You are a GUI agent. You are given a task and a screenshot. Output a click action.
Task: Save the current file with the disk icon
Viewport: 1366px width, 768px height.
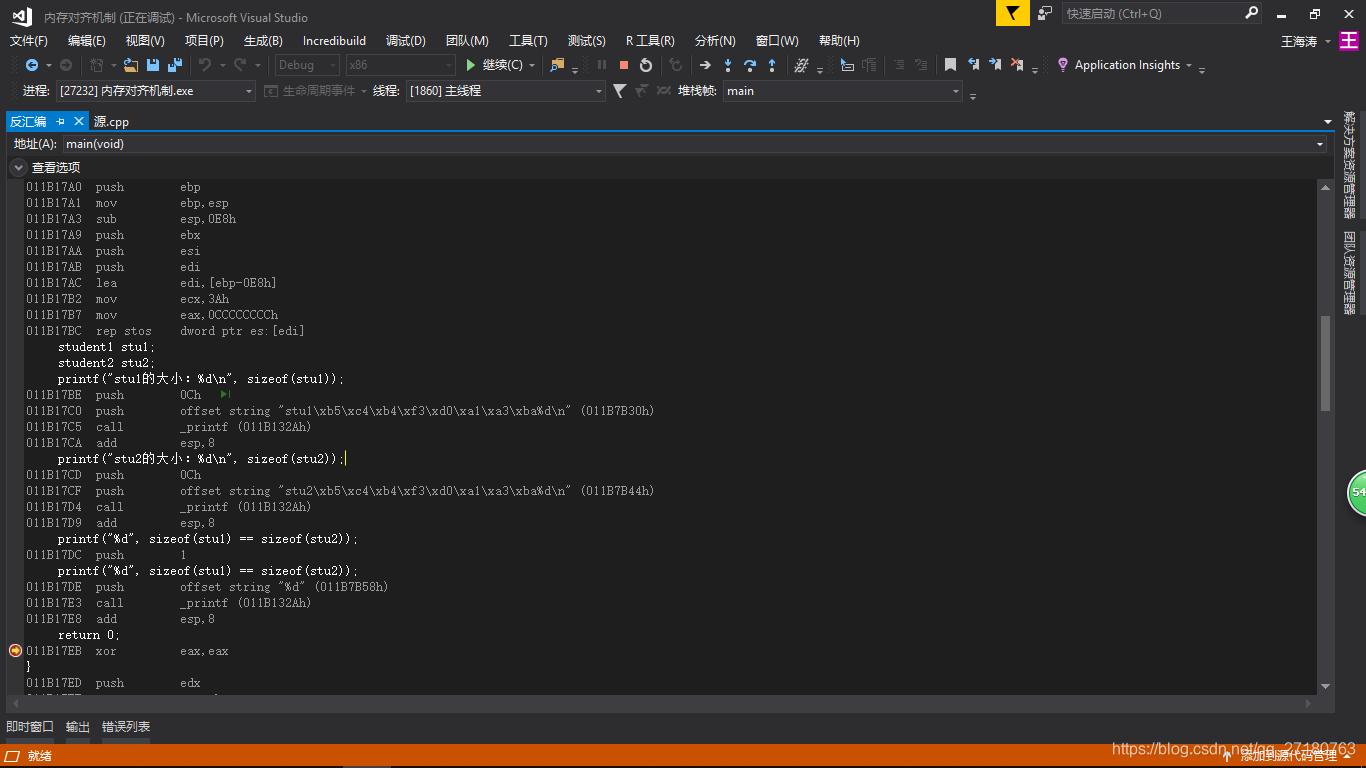pyautogui.click(x=153, y=65)
